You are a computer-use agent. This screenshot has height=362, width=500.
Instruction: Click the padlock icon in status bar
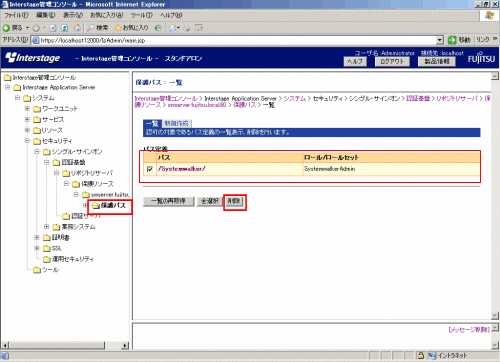421,356
